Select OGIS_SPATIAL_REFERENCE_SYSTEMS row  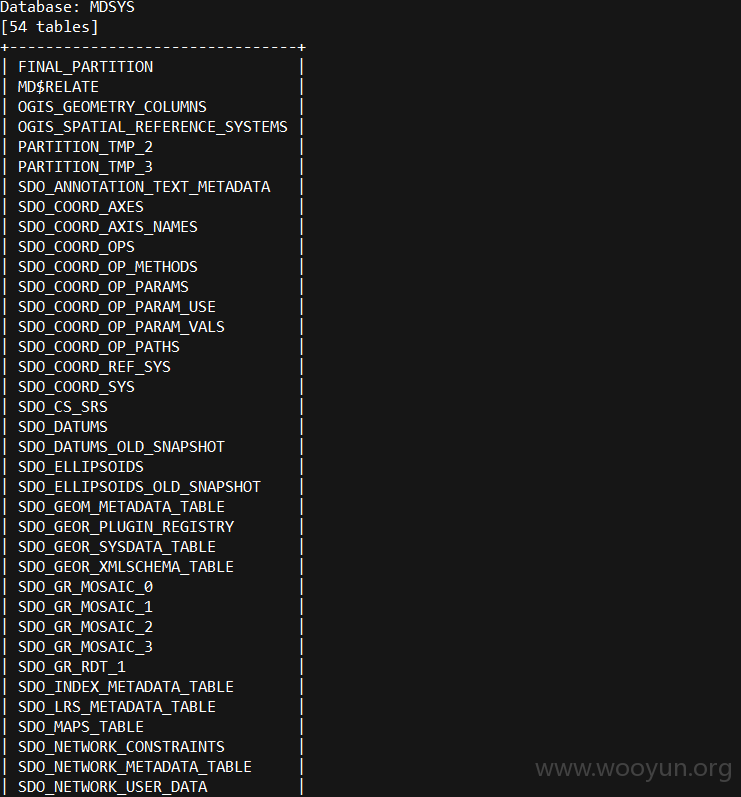tap(153, 127)
